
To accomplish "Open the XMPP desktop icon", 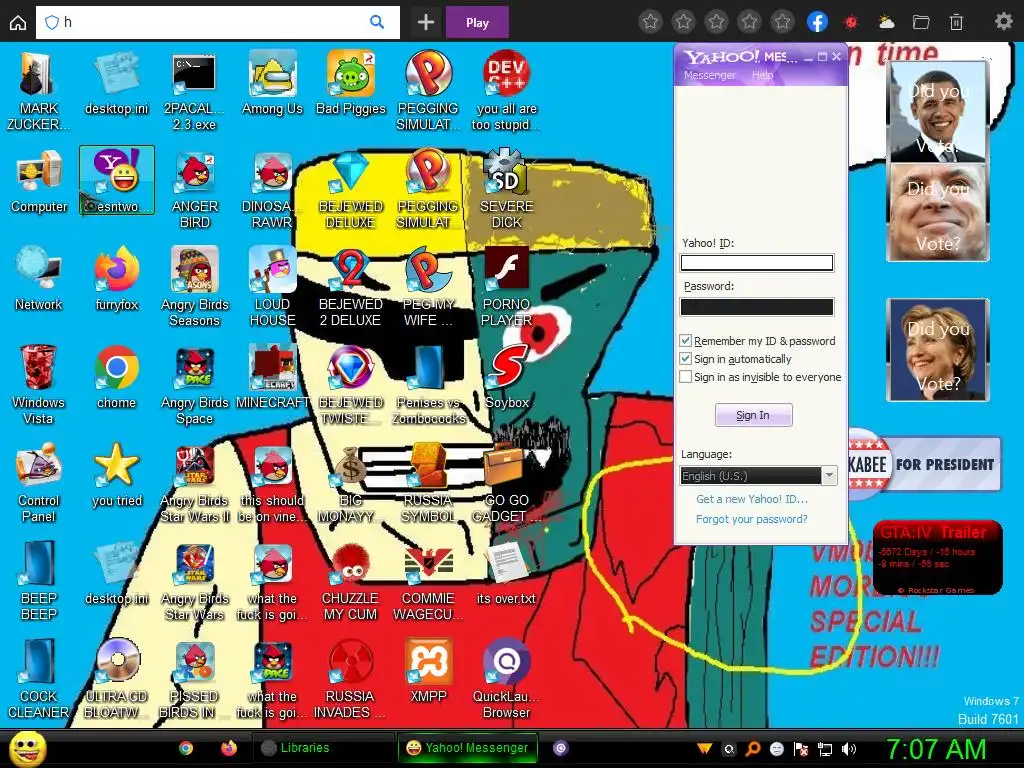I will 428,671.
